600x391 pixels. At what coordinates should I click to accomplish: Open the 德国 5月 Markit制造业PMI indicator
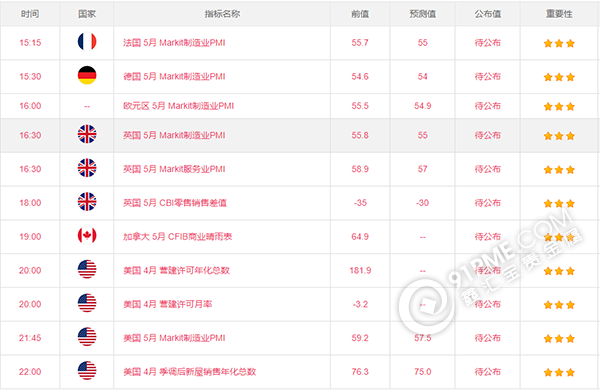174,77
